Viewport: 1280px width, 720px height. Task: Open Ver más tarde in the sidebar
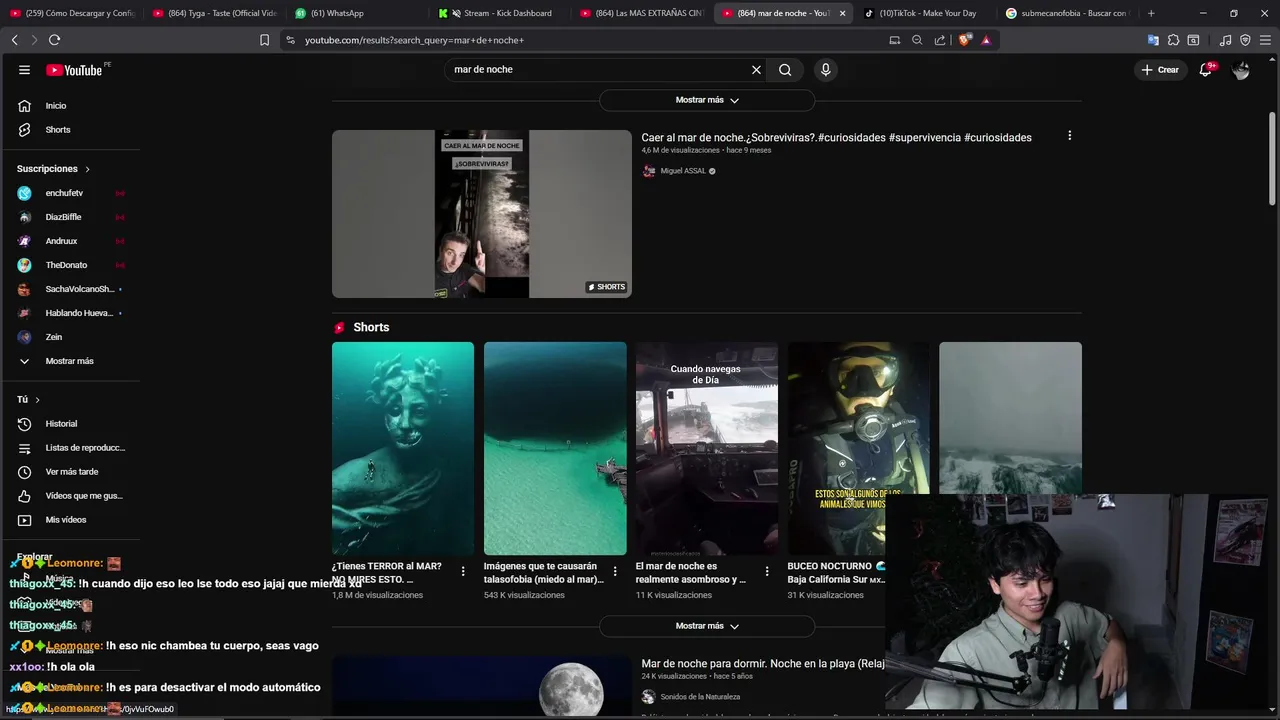point(70,472)
